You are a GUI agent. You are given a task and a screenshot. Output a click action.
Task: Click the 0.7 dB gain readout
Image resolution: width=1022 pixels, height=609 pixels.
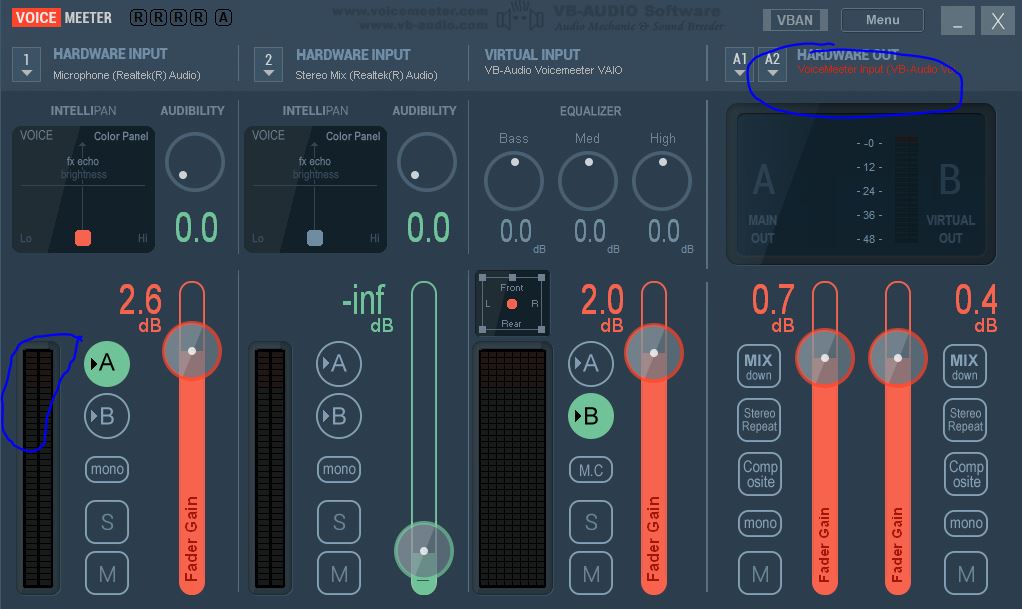[x=773, y=308]
